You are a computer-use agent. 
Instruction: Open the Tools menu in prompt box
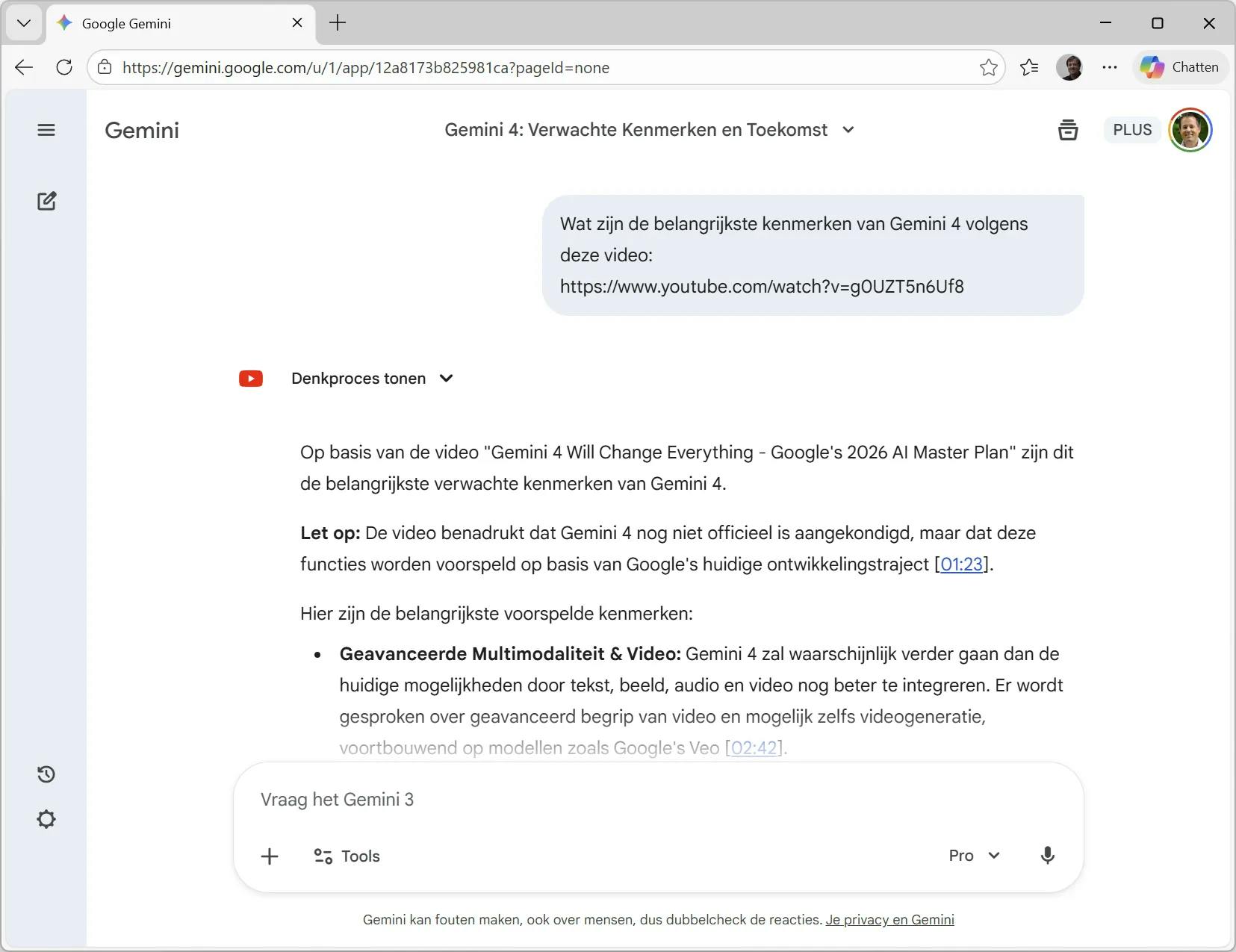(347, 856)
